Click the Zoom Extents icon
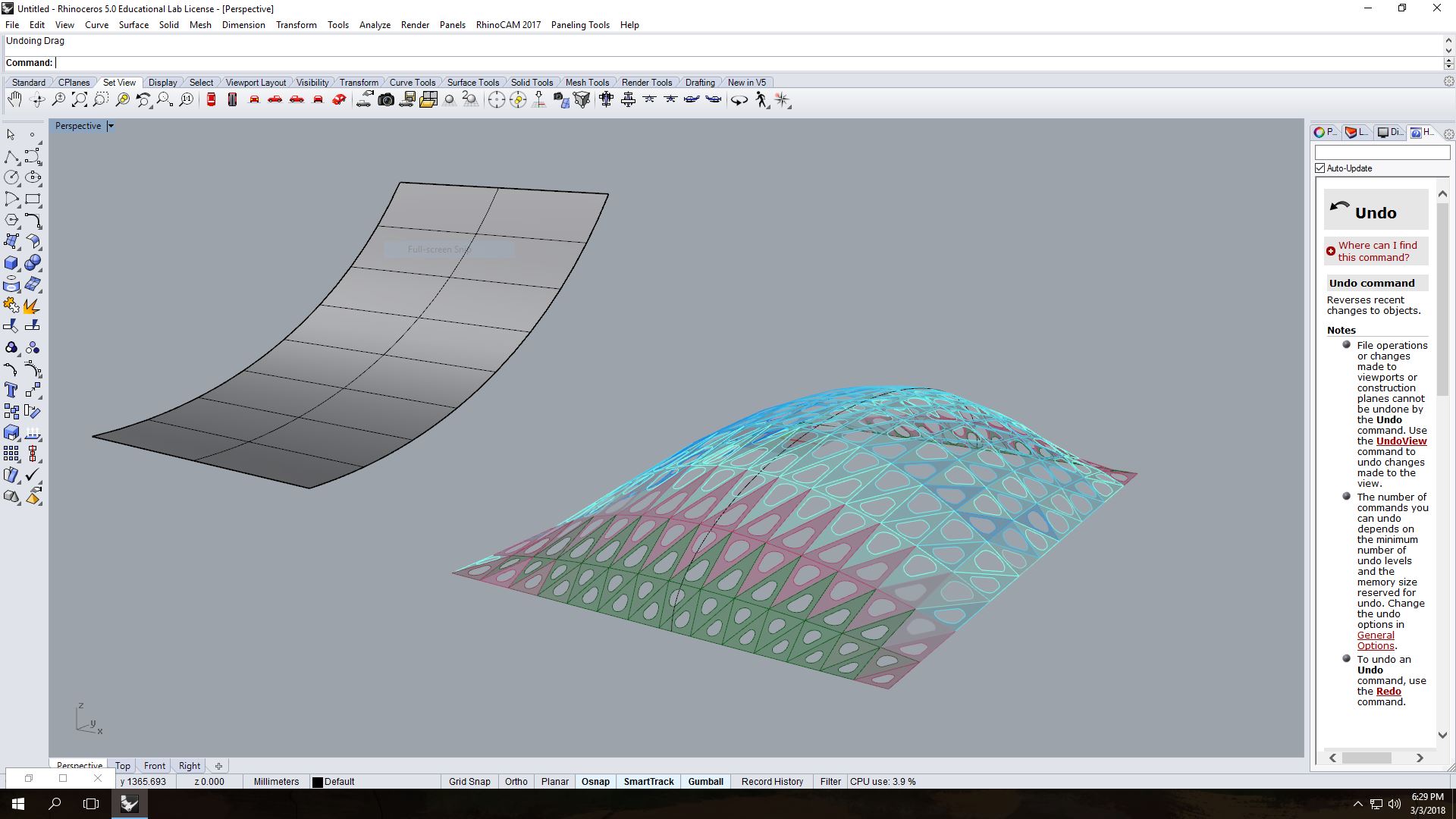 (x=79, y=100)
